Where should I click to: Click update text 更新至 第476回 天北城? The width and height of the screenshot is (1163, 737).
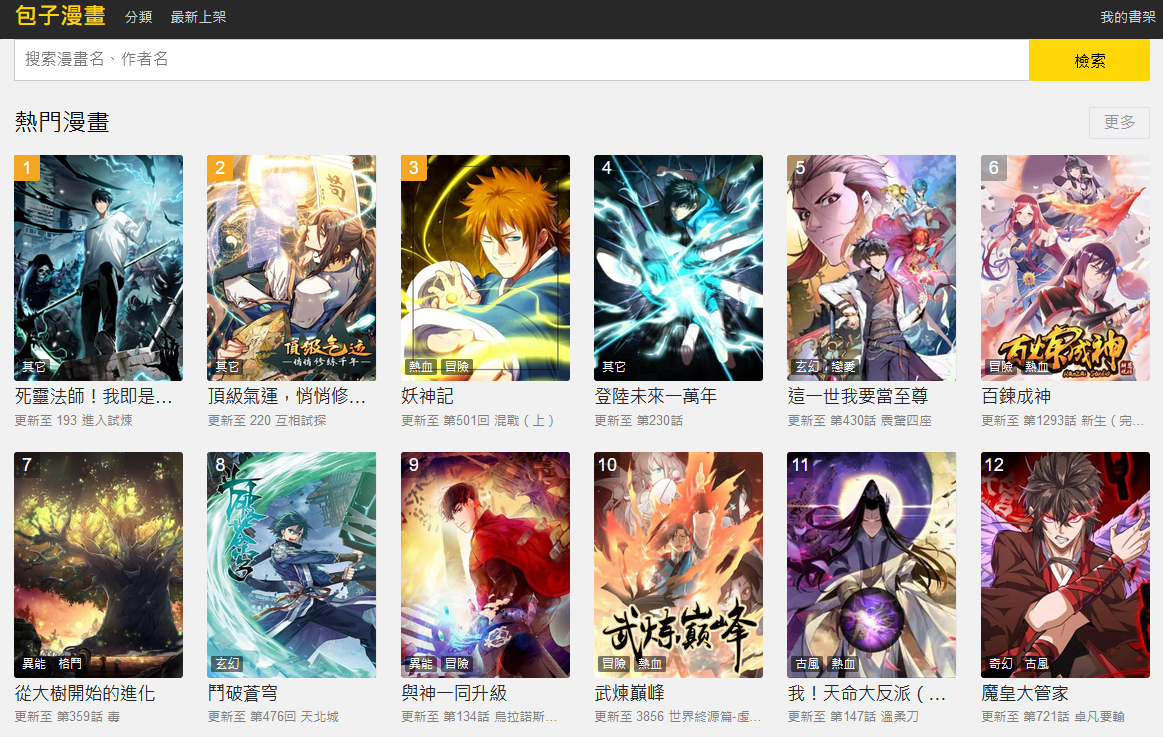pyautogui.click(x=273, y=716)
